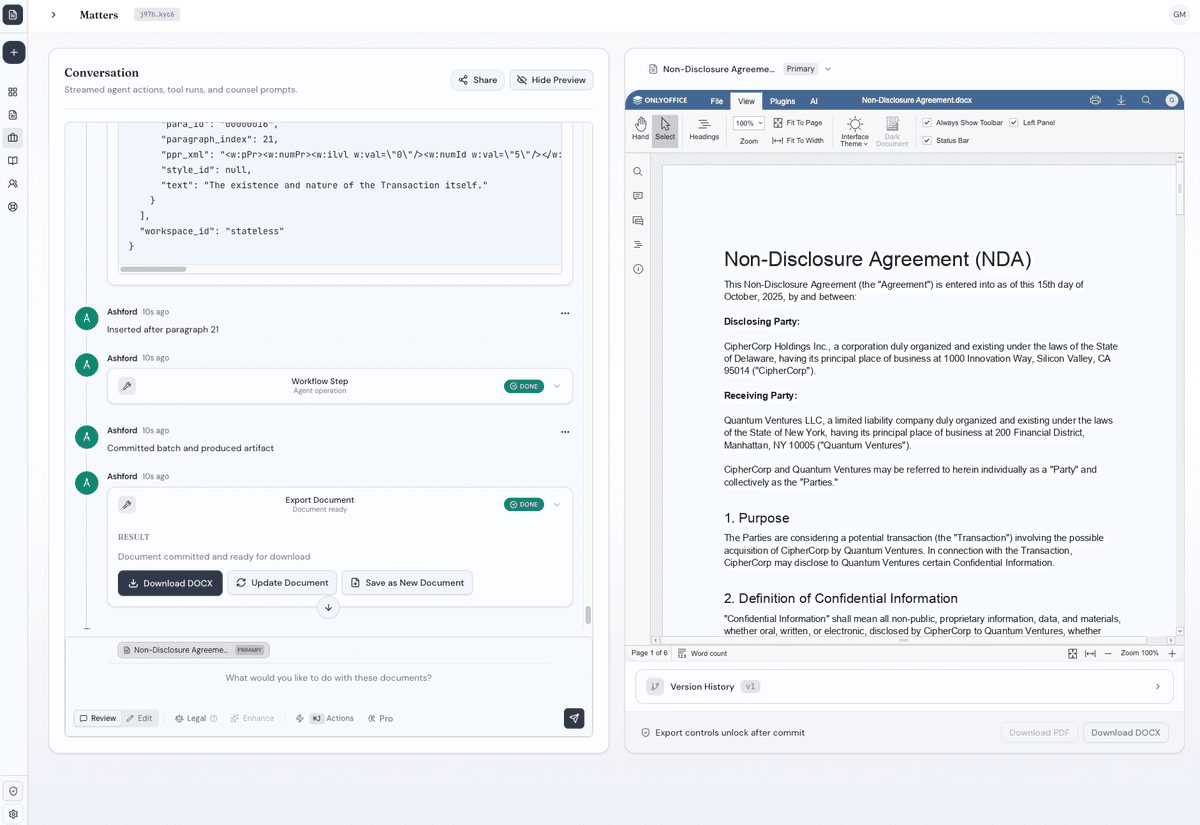Open the Search panel in the document sidebar
Viewport: 1200px width, 825px height.
coord(638,171)
